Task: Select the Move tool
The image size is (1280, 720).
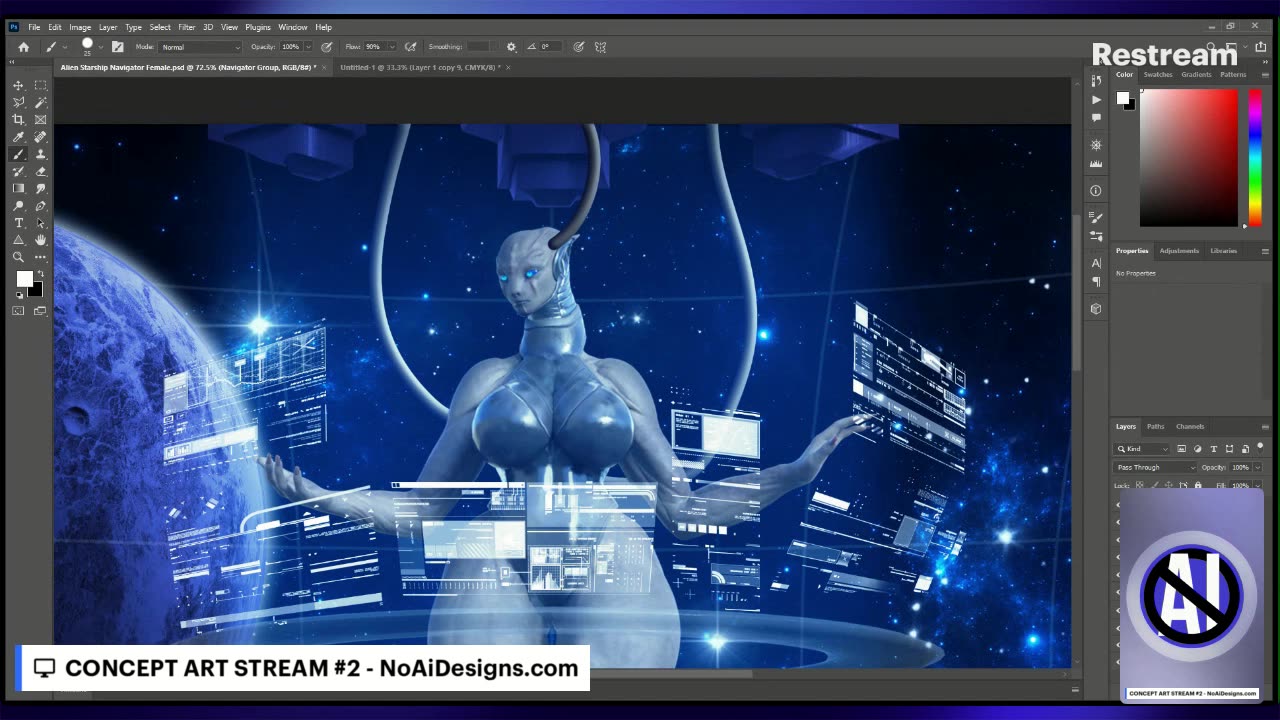Action: [18, 85]
